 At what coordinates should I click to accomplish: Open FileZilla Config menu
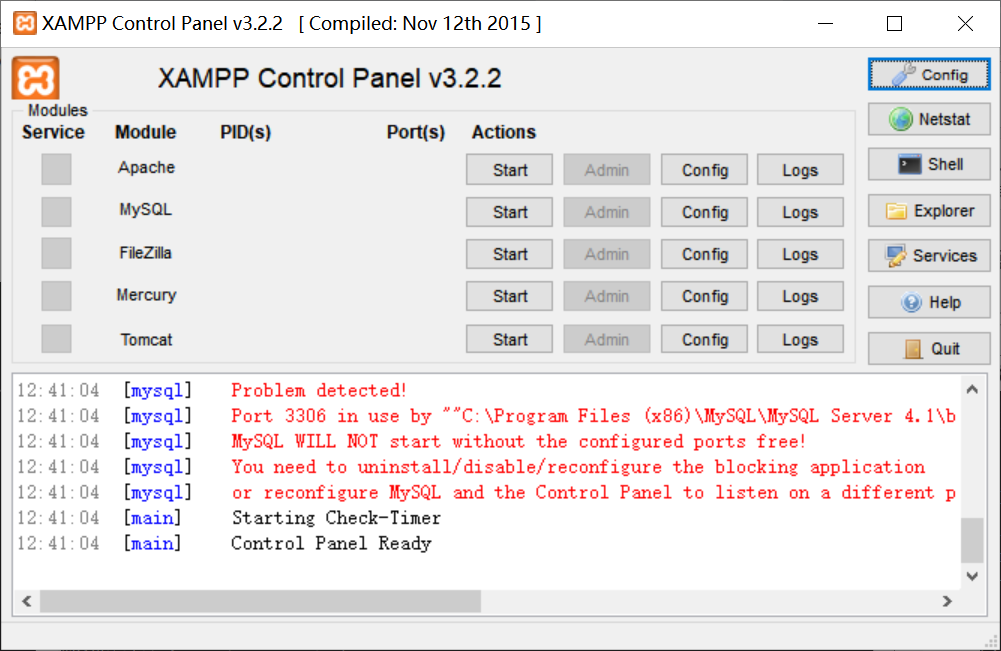704,254
